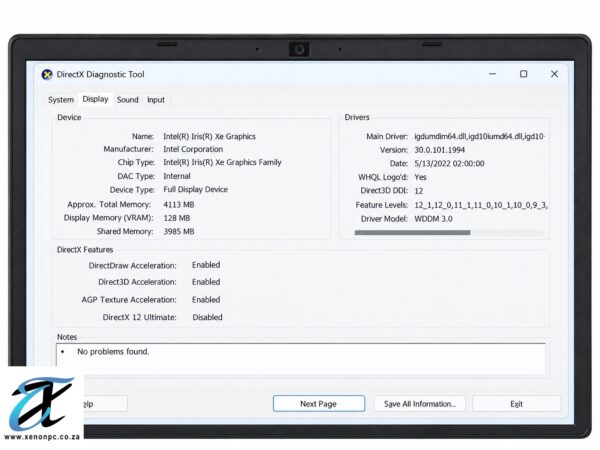Viewport: 600px width, 450px height.
Task: Click DirectX 12 Ultimate Disabled status
Action: pos(207,317)
